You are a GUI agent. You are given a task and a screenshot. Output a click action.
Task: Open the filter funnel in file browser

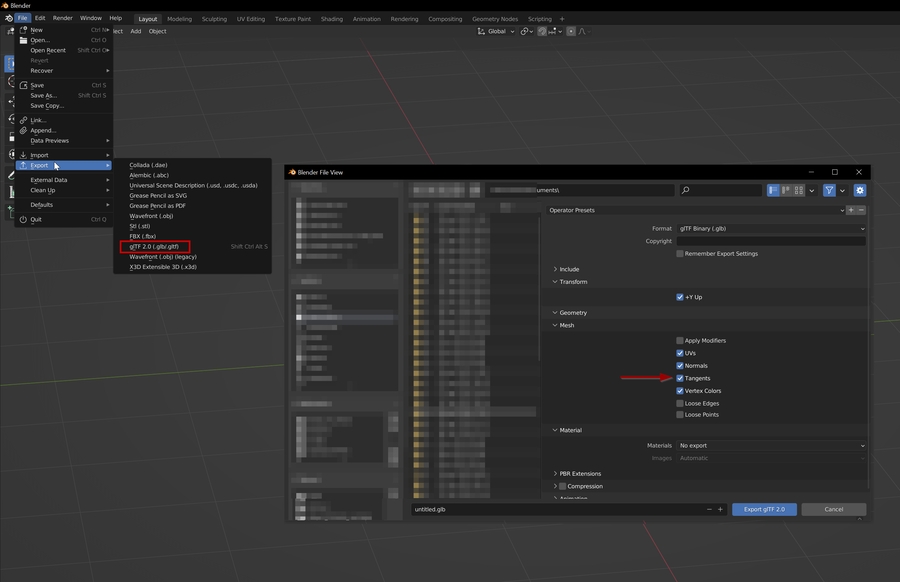point(828,190)
